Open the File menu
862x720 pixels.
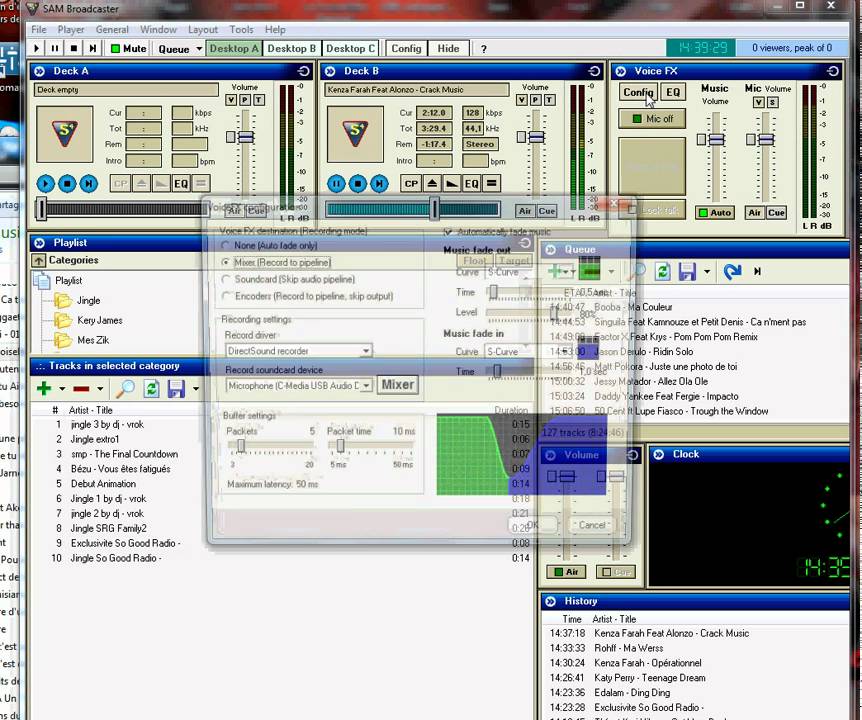click(x=38, y=30)
